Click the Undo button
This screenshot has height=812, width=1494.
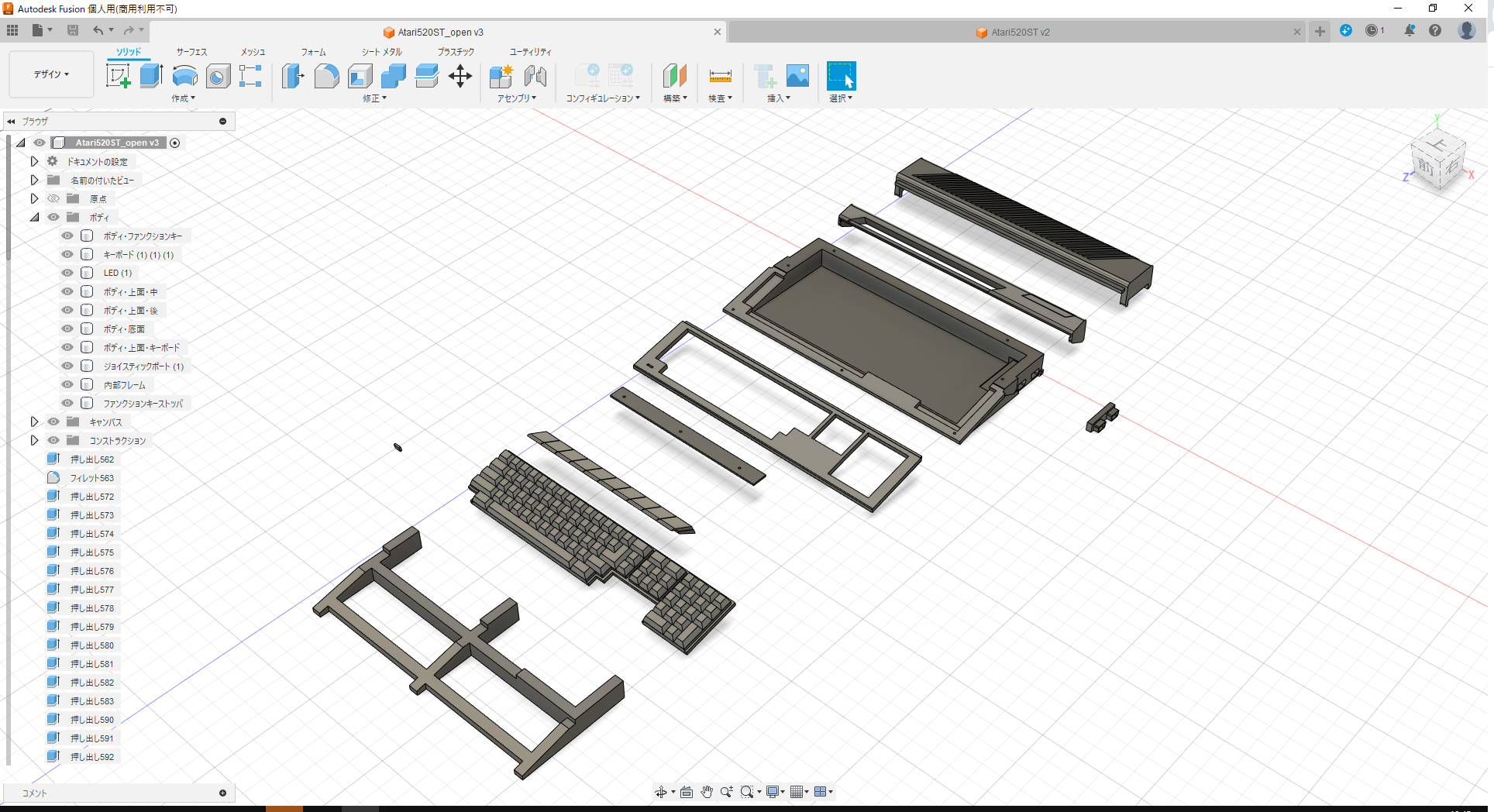pos(98,30)
